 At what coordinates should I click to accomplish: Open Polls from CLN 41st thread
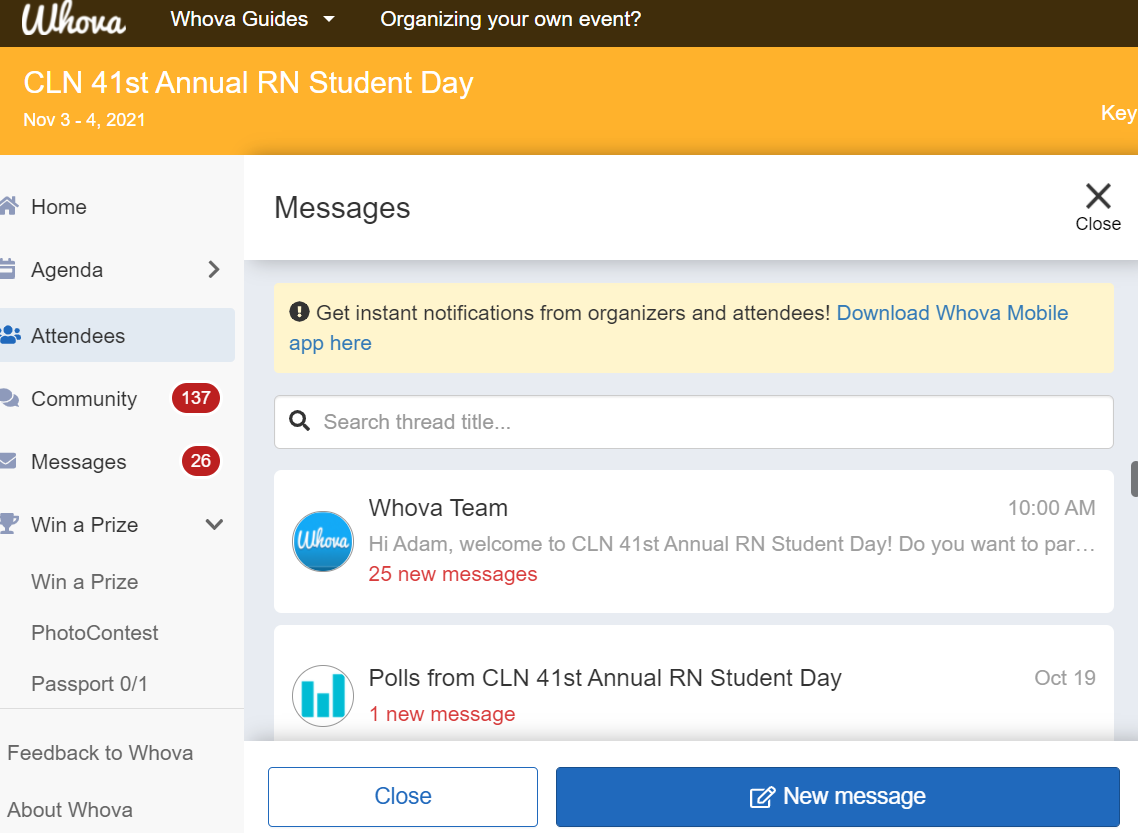point(693,683)
